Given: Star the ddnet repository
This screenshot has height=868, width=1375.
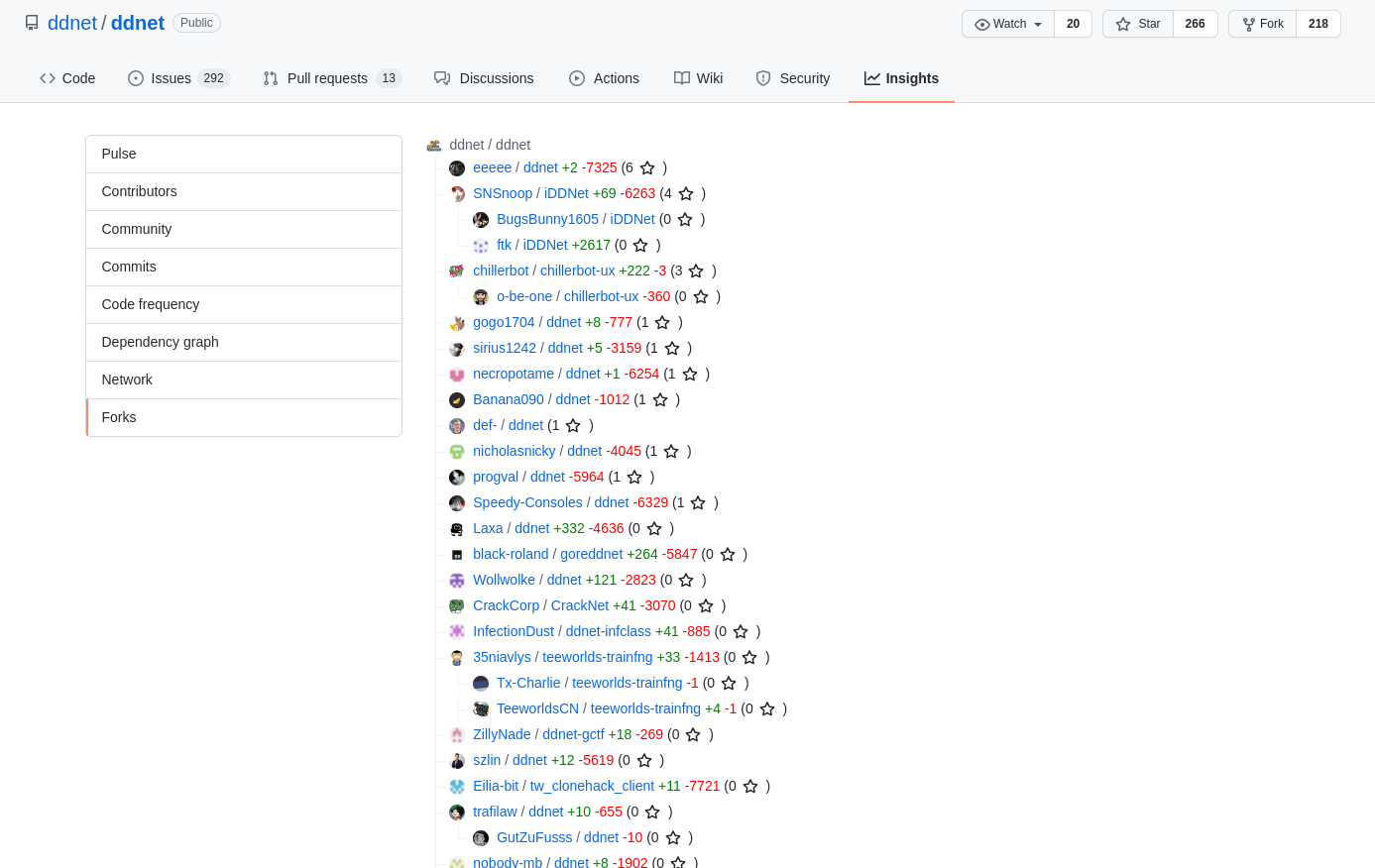Looking at the screenshot, I should click(1138, 24).
